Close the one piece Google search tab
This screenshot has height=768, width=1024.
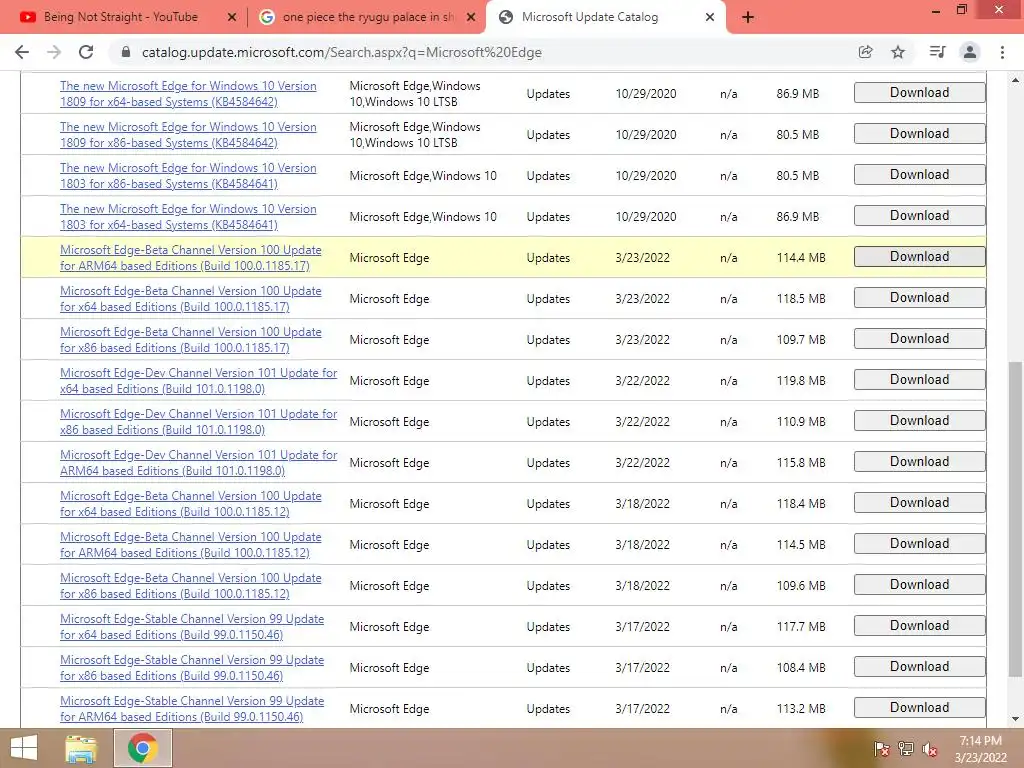[x=471, y=18]
